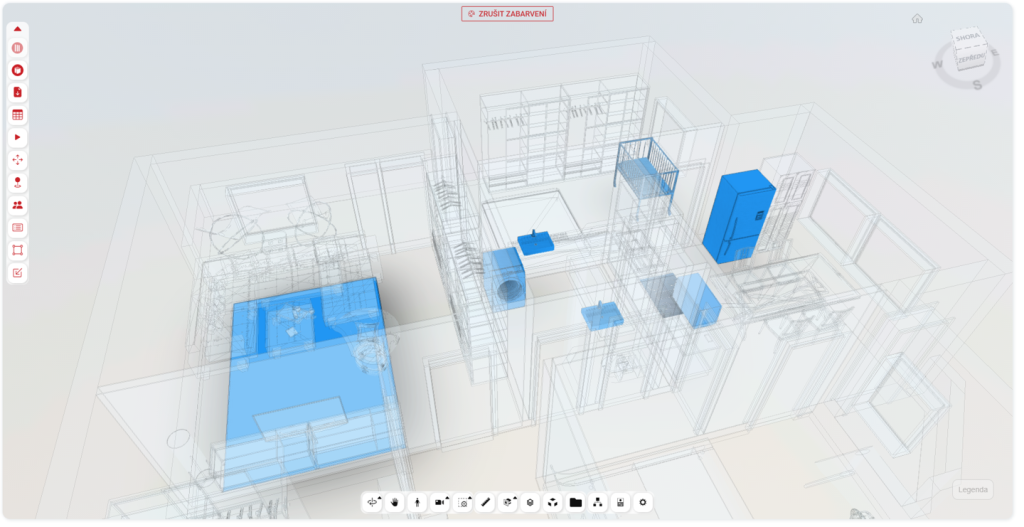Click the explode model icon
The height and width of the screenshot is (527, 1024).
(x=553, y=503)
